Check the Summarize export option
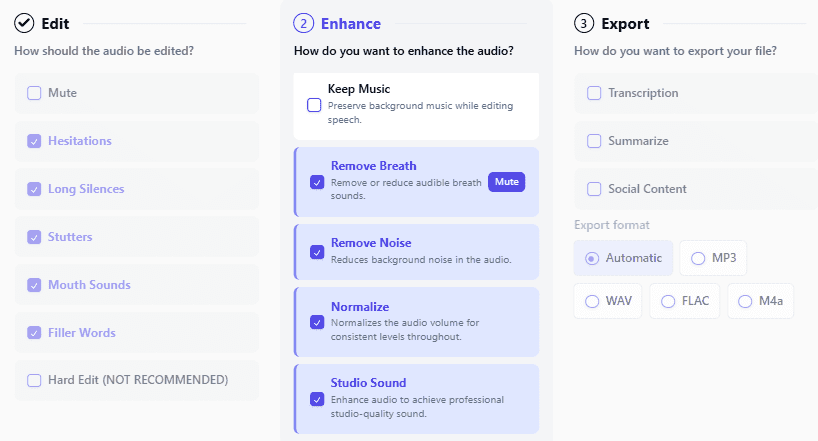This screenshot has width=818, height=441. [594, 141]
